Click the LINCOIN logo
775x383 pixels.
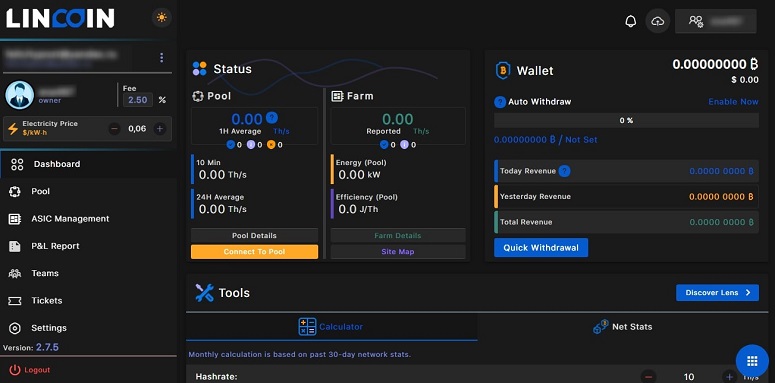(60, 19)
